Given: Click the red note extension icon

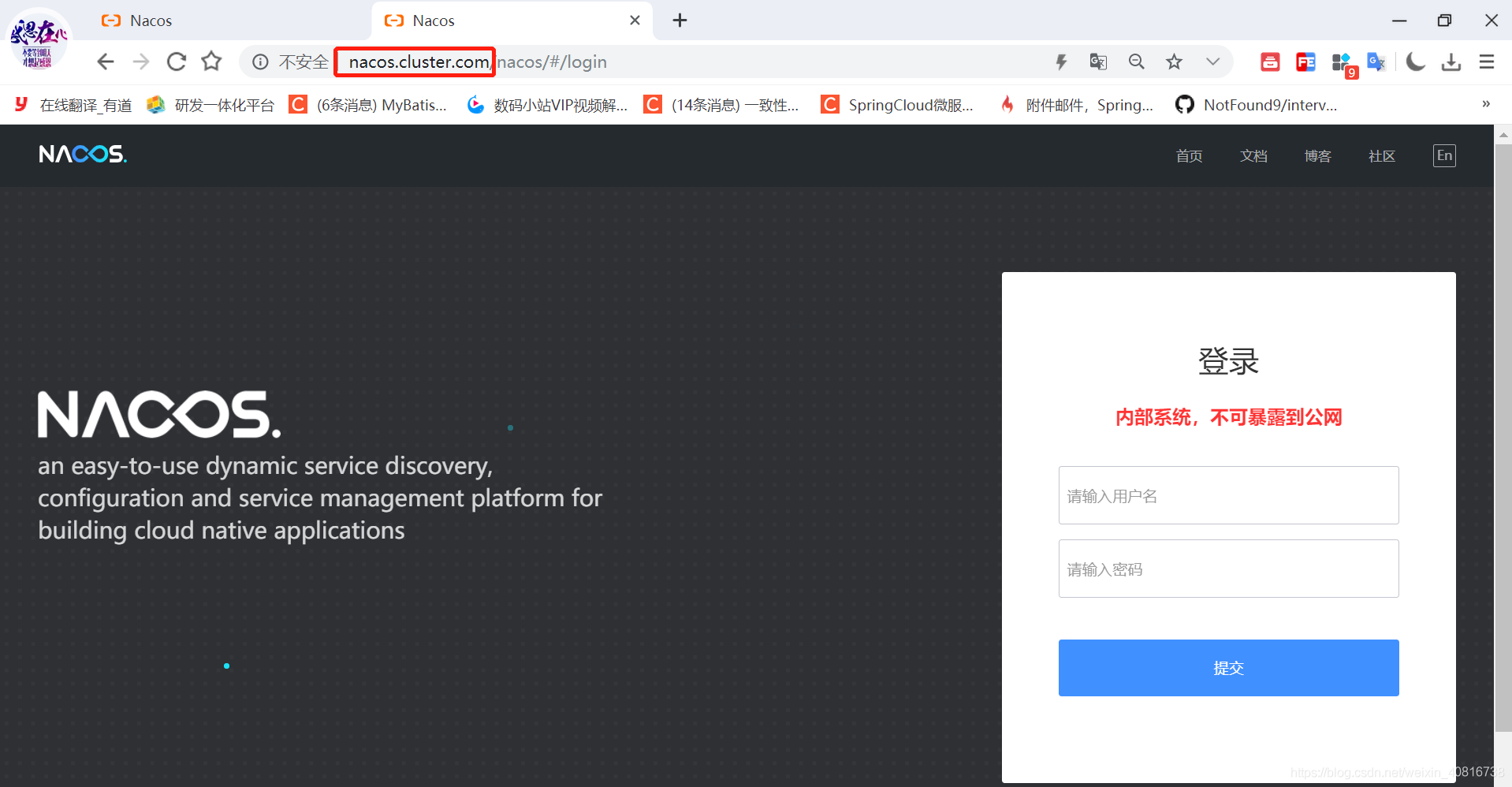Looking at the screenshot, I should [1270, 62].
